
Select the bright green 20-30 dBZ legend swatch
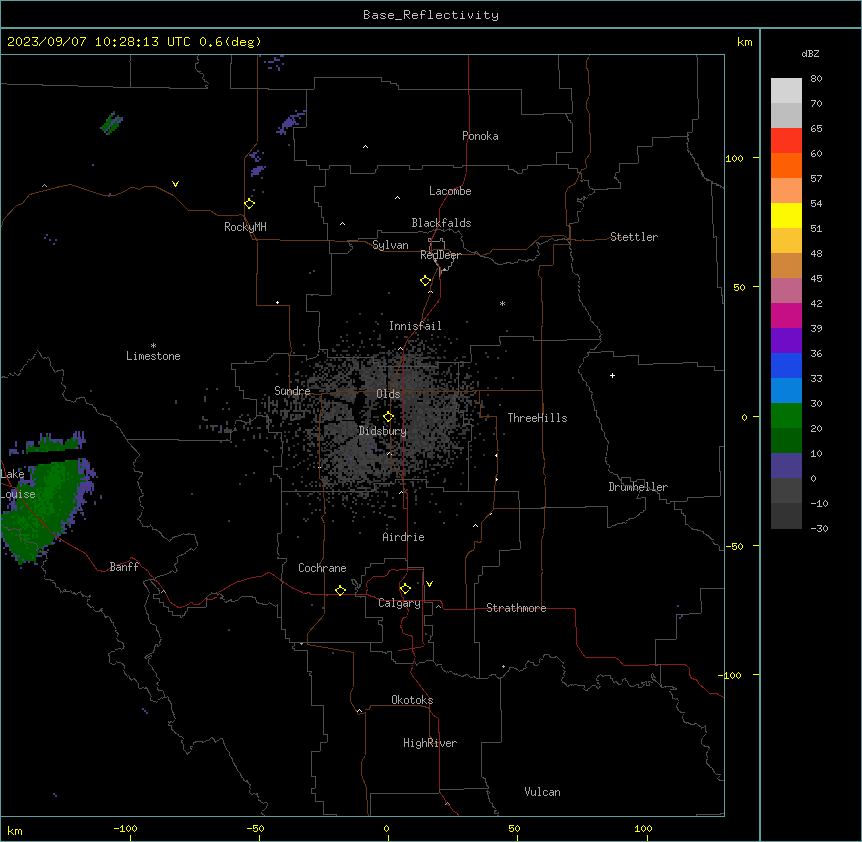[786, 416]
